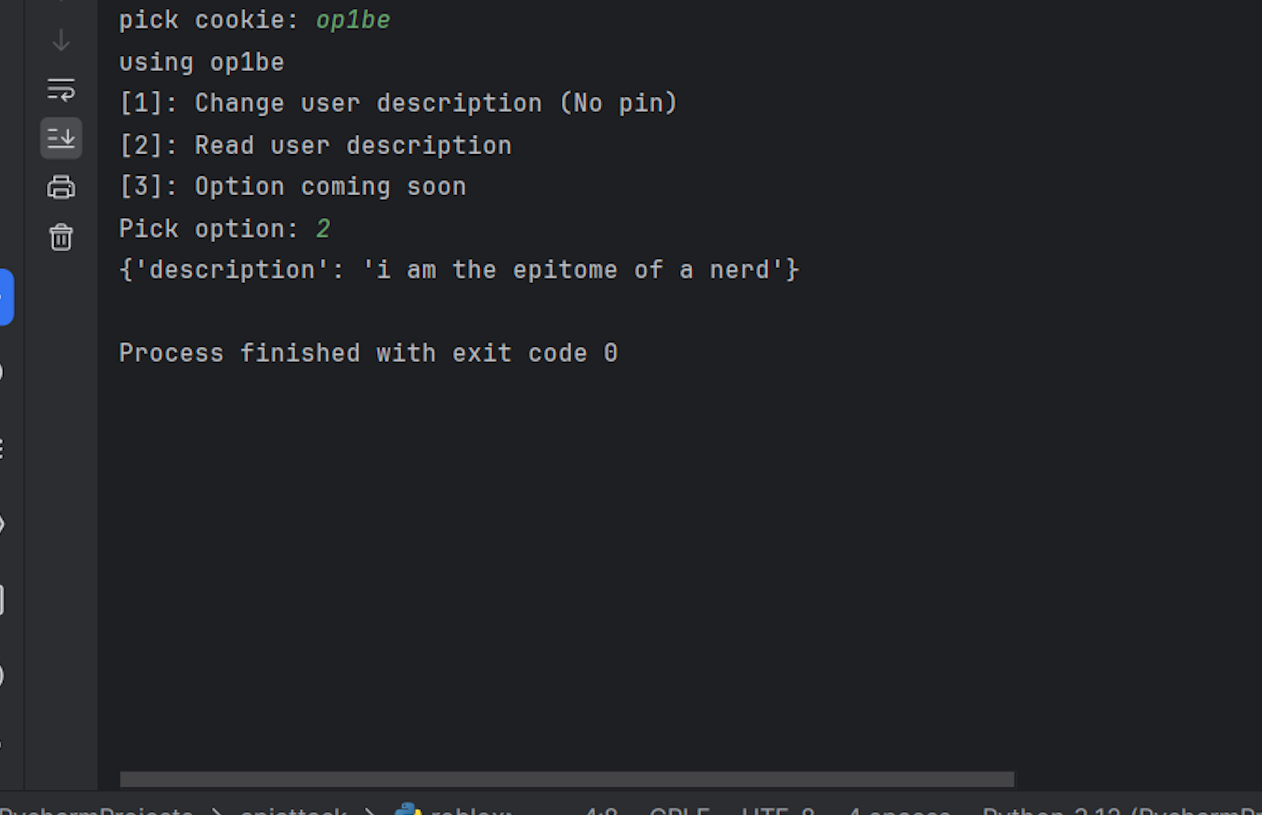Screen dimensions: 1262x815
Task: Print the console output via the printer icon
Action: pyautogui.click(x=61, y=187)
